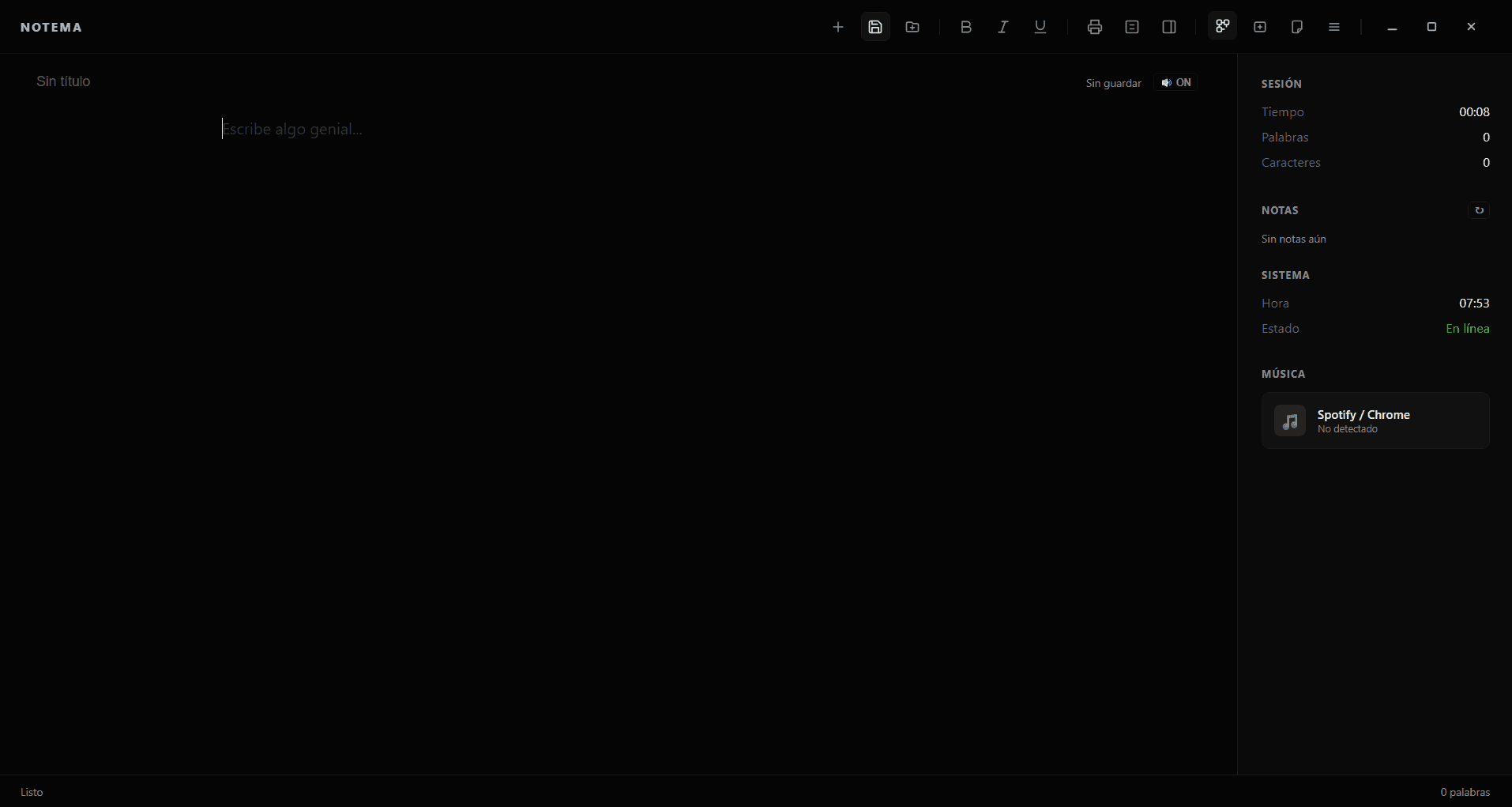Enable italic formatting

(1002, 26)
